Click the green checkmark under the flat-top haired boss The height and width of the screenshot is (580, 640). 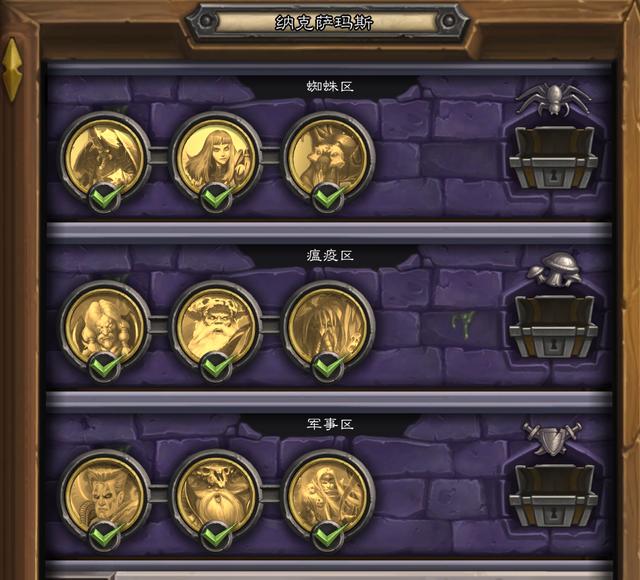point(105,536)
